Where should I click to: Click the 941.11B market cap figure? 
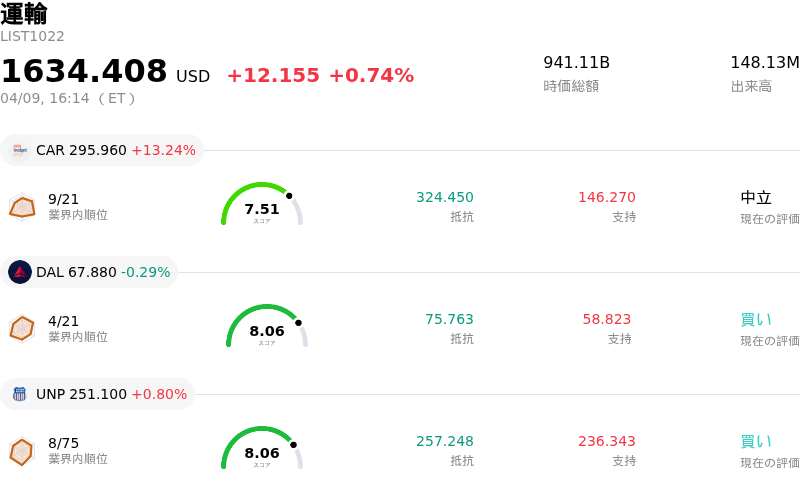[x=576, y=63]
